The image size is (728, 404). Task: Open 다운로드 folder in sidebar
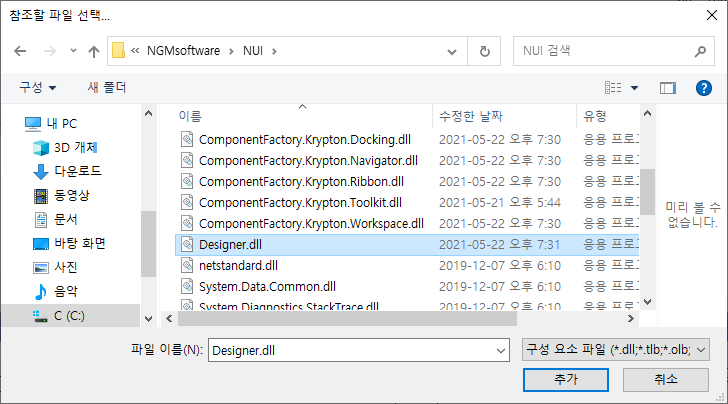[x=67, y=171]
